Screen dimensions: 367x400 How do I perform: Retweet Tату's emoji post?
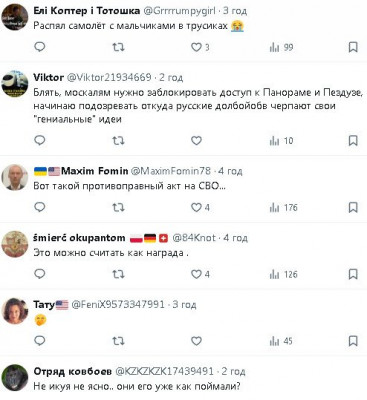118,341
